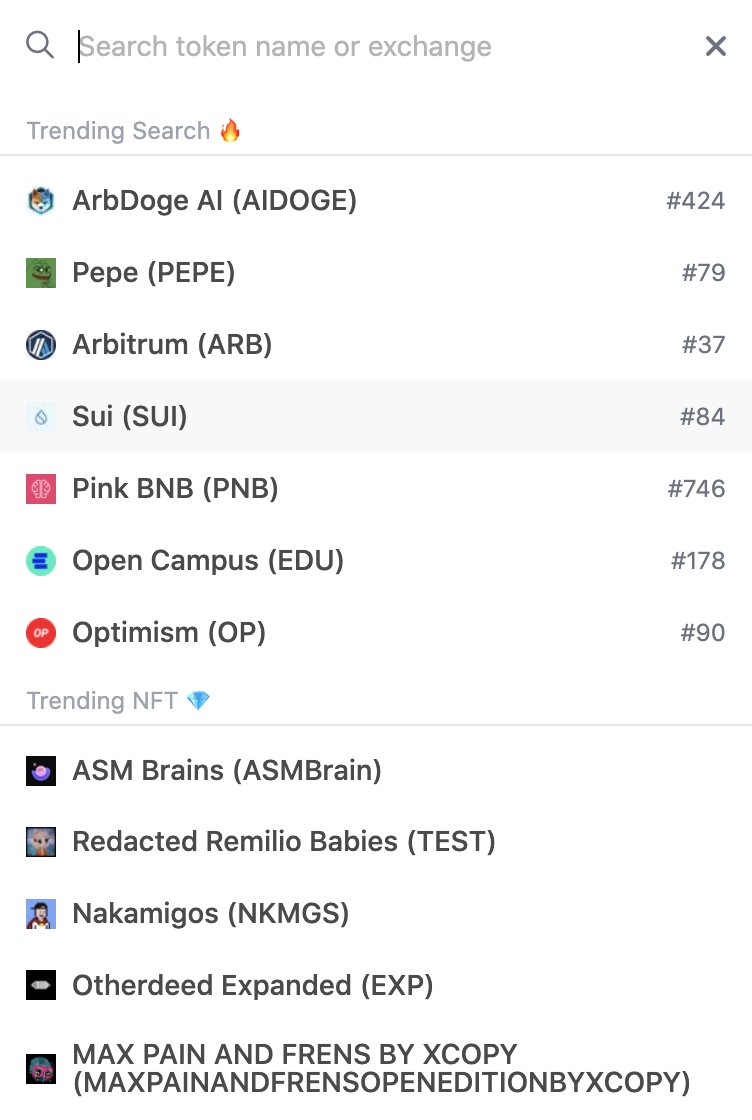Click the #746 rank next to Pink BNB
Image resolution: width=752 pixels, height=1120 pixels.
(696, 489)
